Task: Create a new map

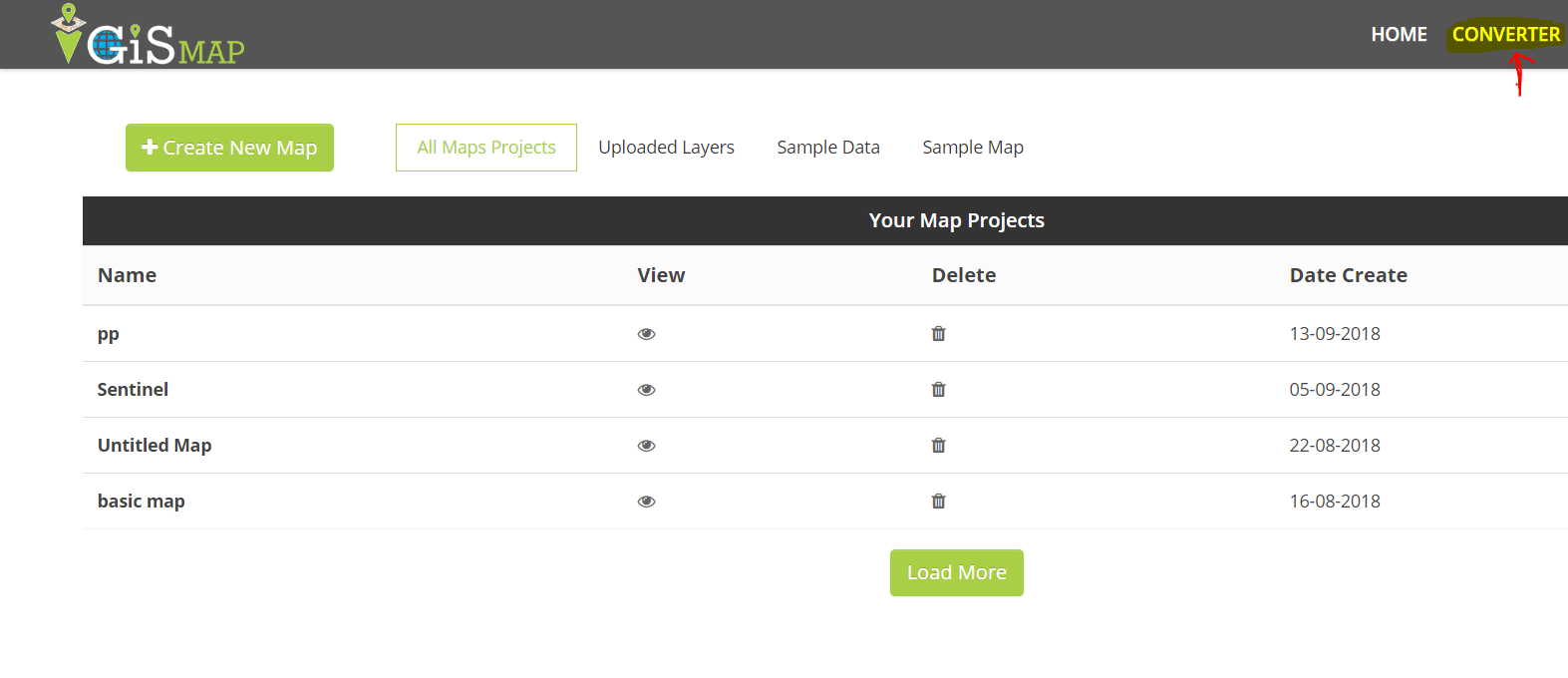Action: pyautogui.click(x=229, y=148)
